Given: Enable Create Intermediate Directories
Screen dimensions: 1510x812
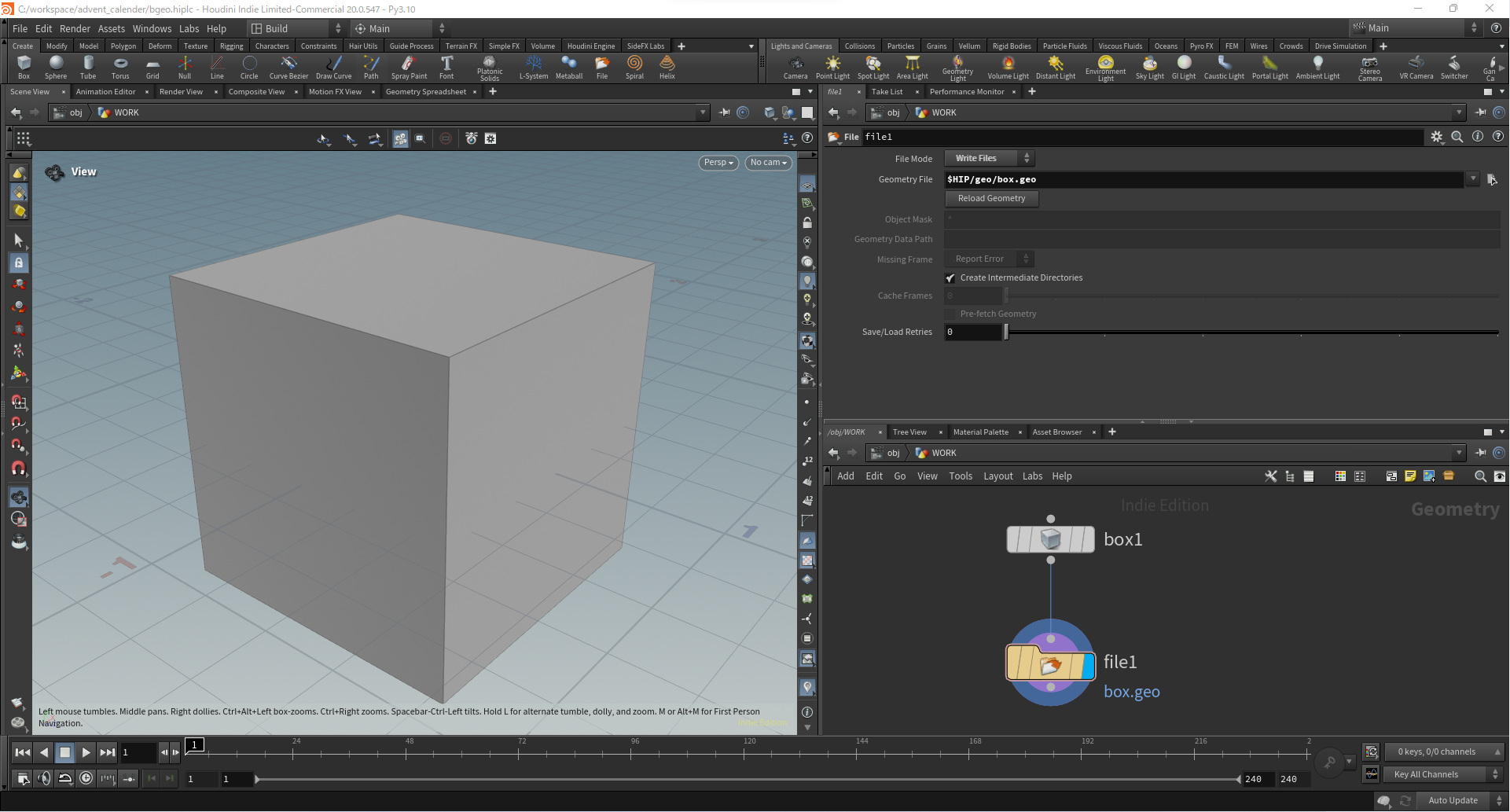Looking at the screenshot, I should (950, 277).
